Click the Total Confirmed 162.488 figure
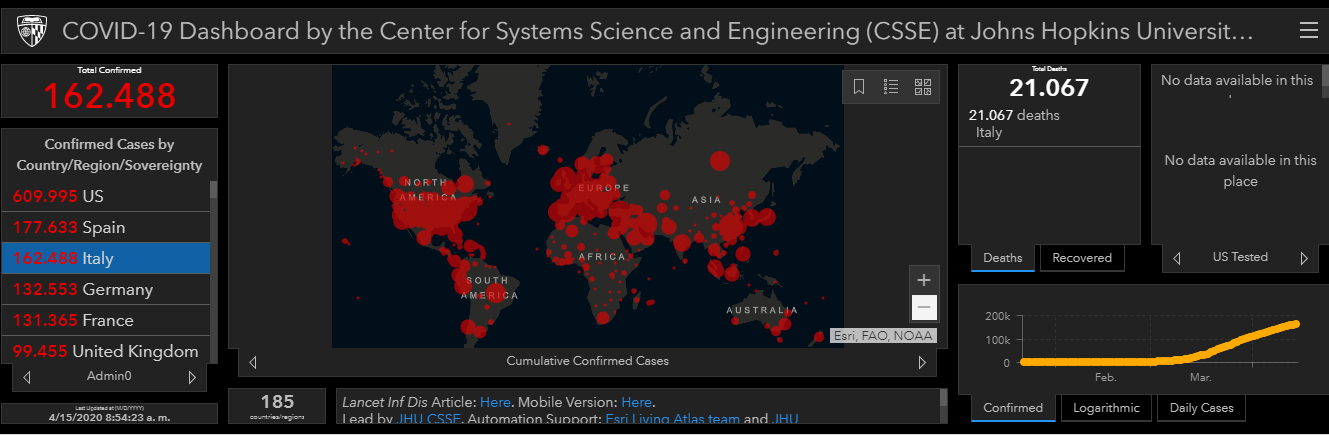This screenshot has height=437, width=1329. pos(110,96)
